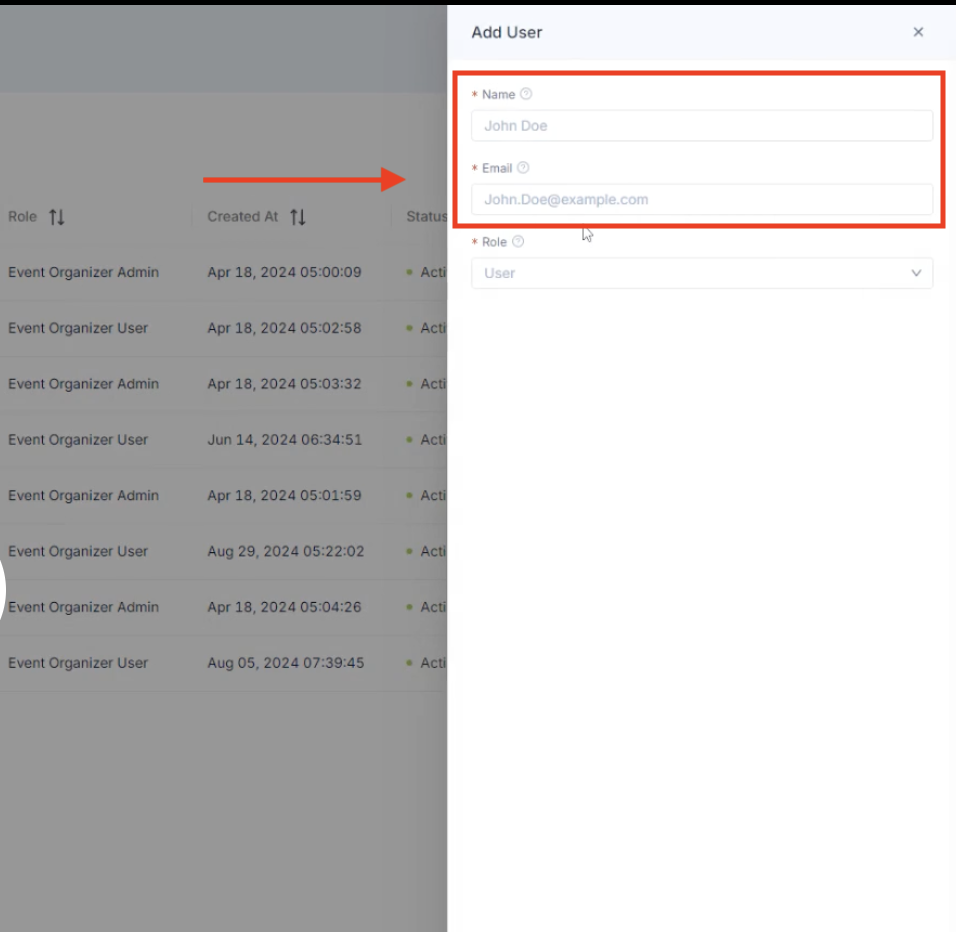Image resolution: width=956 pixels, height=932 pixels.
Task: Focus the Name field with John Doe placeholder
Action: coord(701,126)
